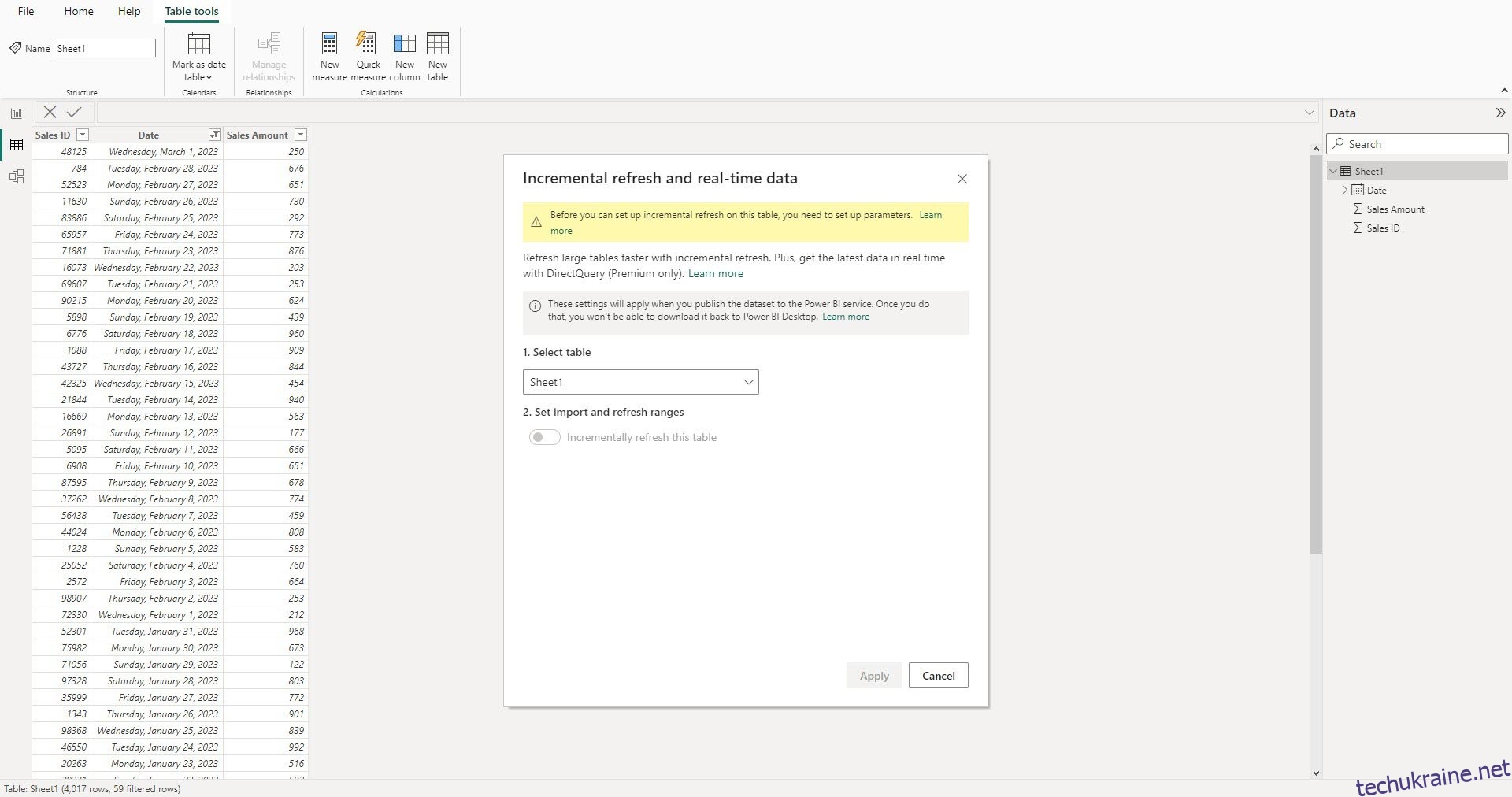Click the Manage relationships icon
Viewport: 1512px width, 797px height.
click(269, 43)
